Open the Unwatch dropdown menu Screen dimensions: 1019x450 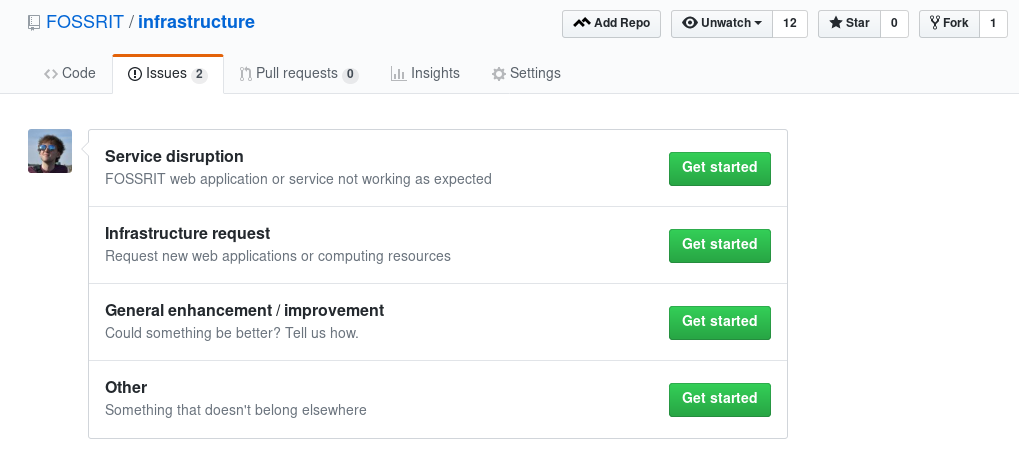click(x=722, y=23)
